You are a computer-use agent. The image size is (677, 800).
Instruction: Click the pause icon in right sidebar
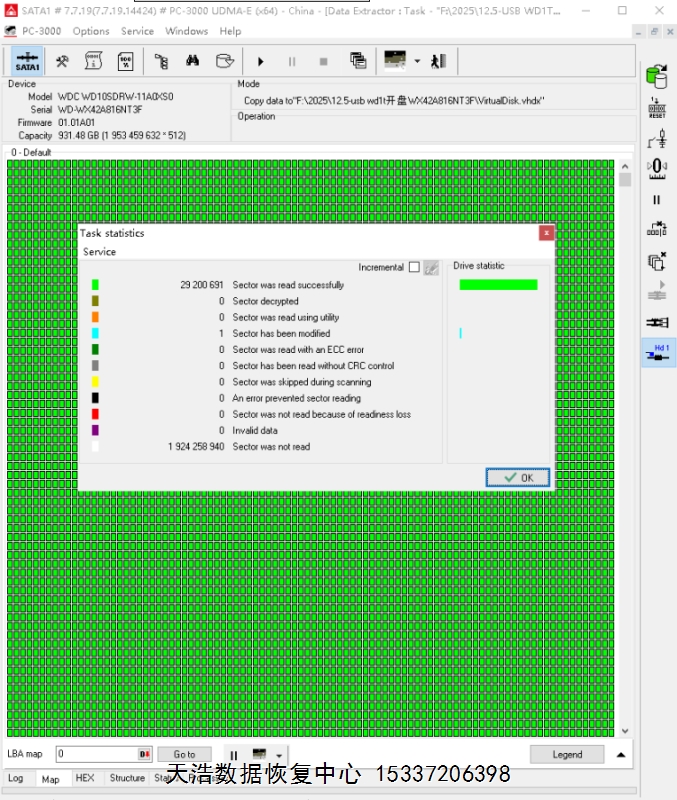[x=657, y=200]
